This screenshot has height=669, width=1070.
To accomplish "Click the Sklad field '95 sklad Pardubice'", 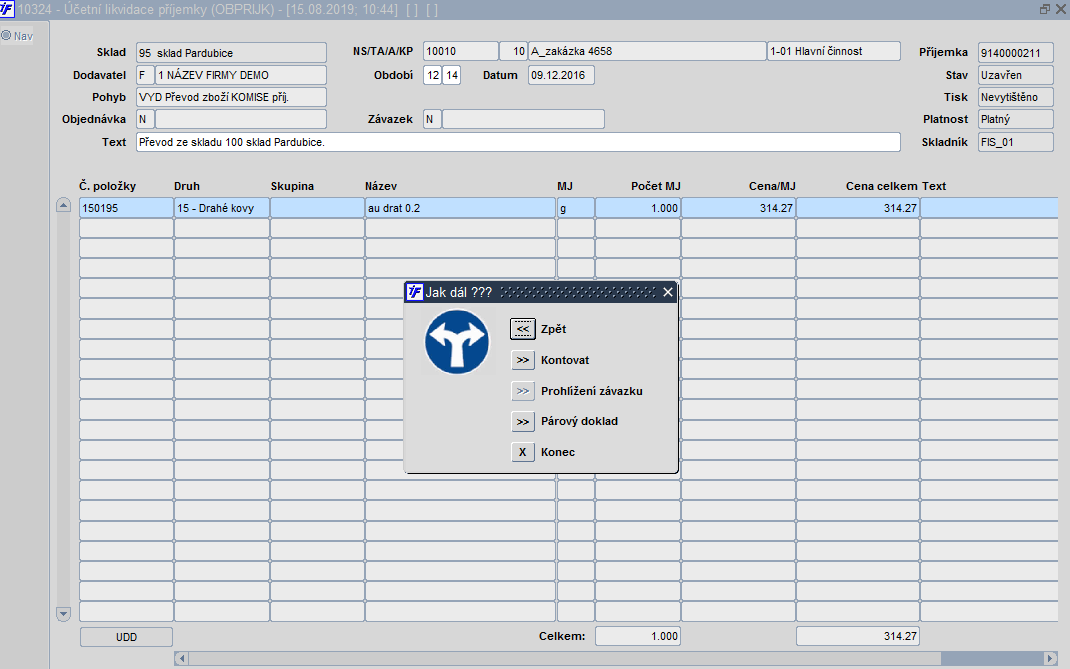I will tap(231, 53).
